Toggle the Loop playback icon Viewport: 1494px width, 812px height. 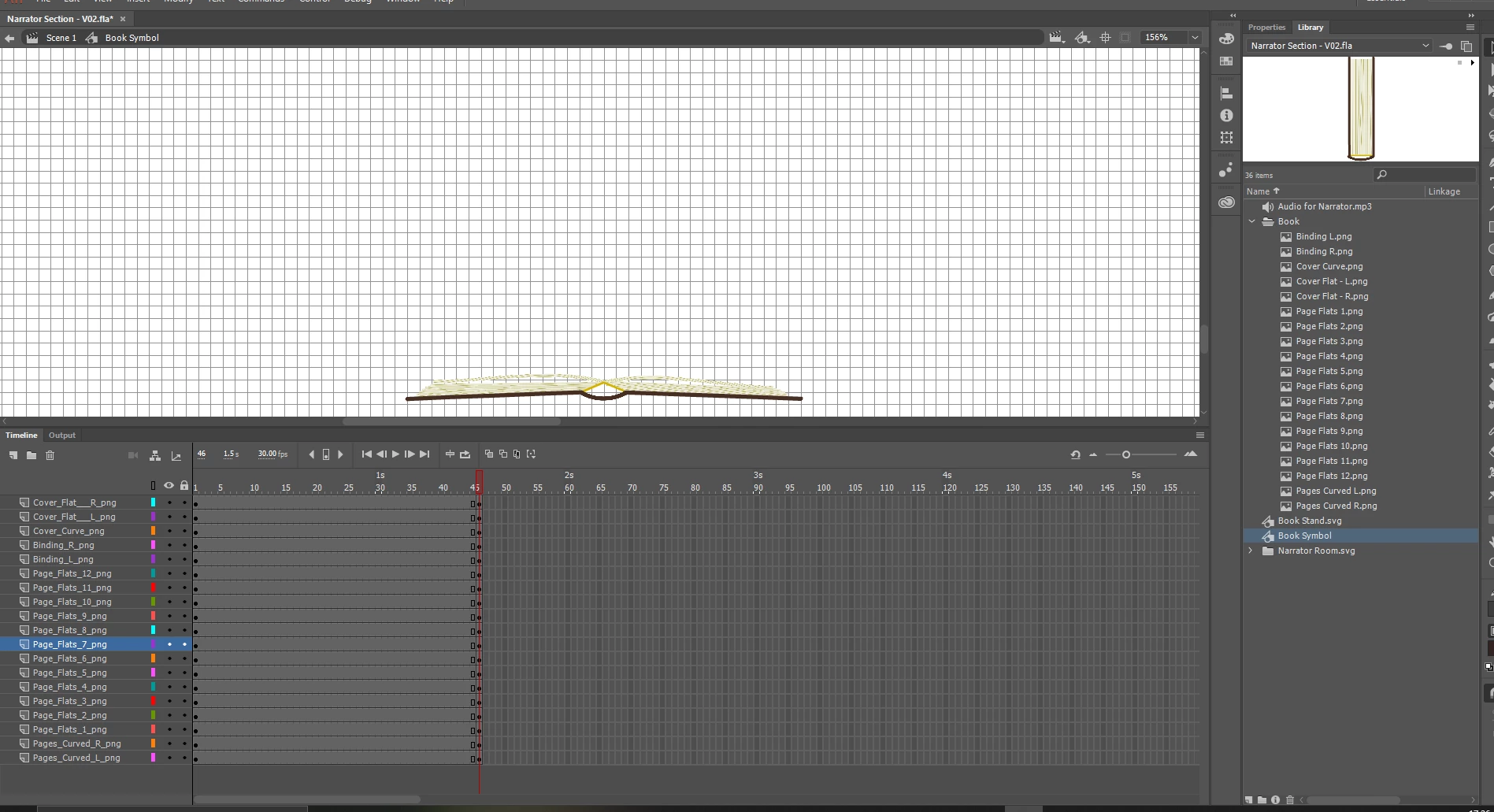point(465,454)
